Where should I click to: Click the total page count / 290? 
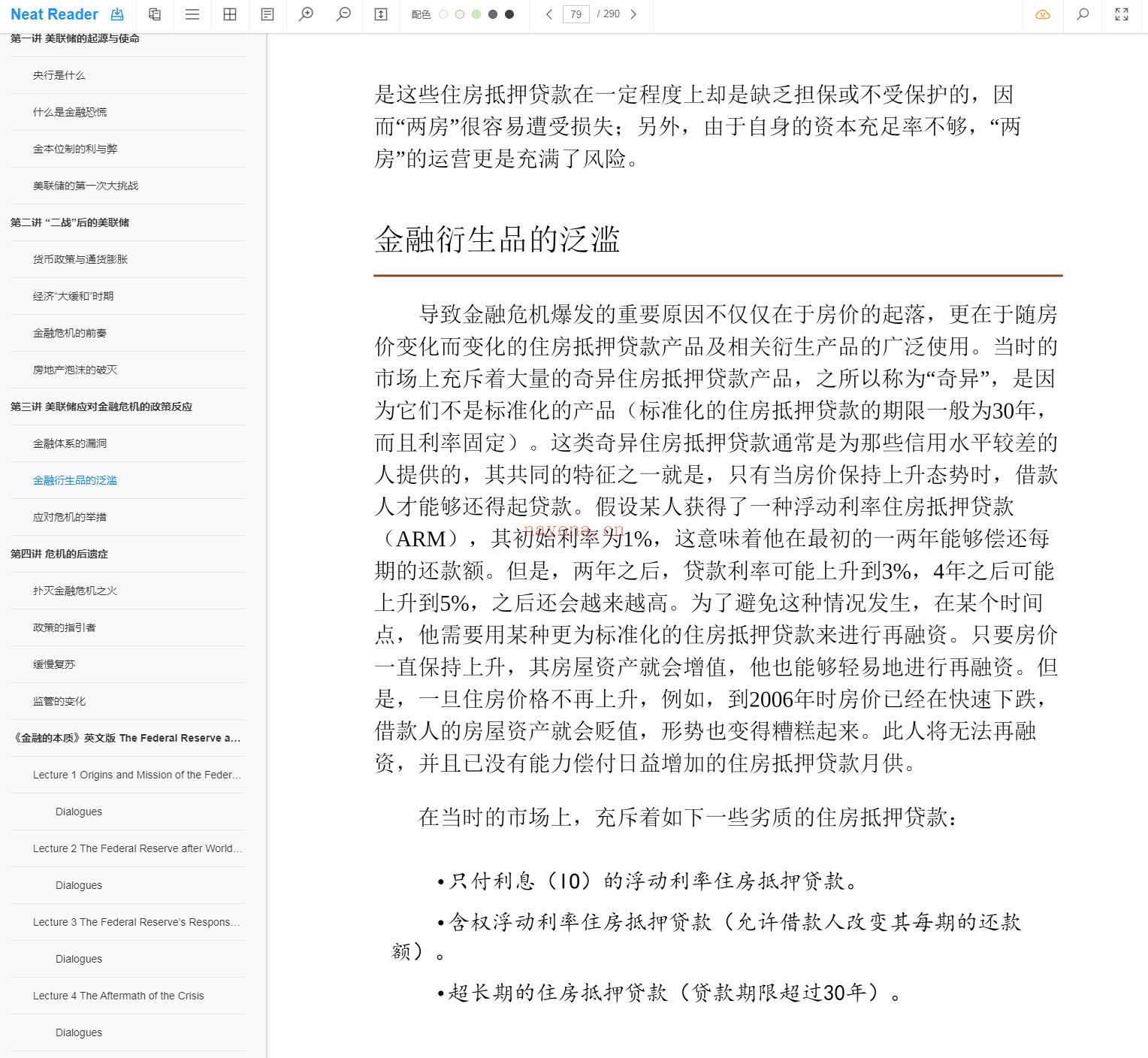point(609,14)
